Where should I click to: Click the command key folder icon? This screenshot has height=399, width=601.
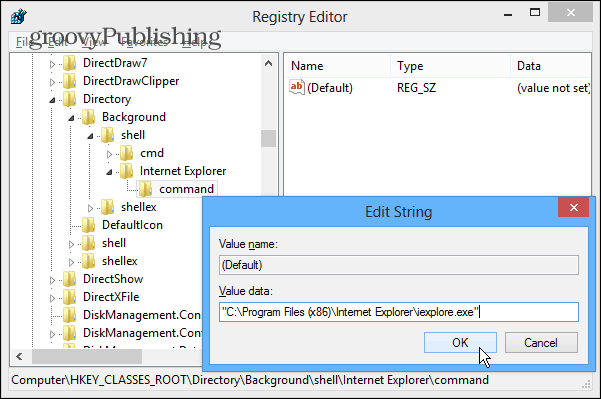(x=146, y=189)
